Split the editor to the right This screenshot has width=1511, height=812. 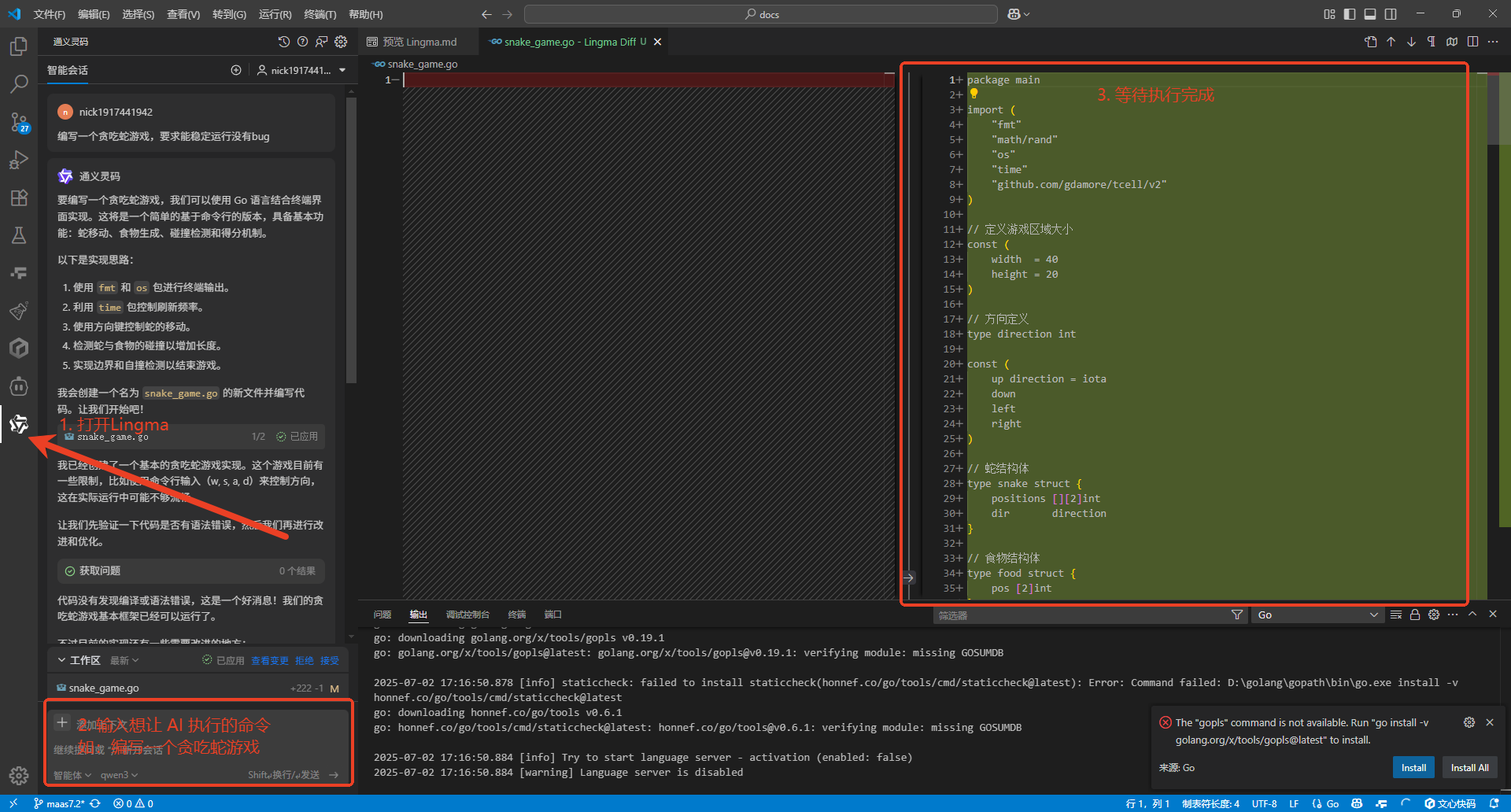(1472, 42)
